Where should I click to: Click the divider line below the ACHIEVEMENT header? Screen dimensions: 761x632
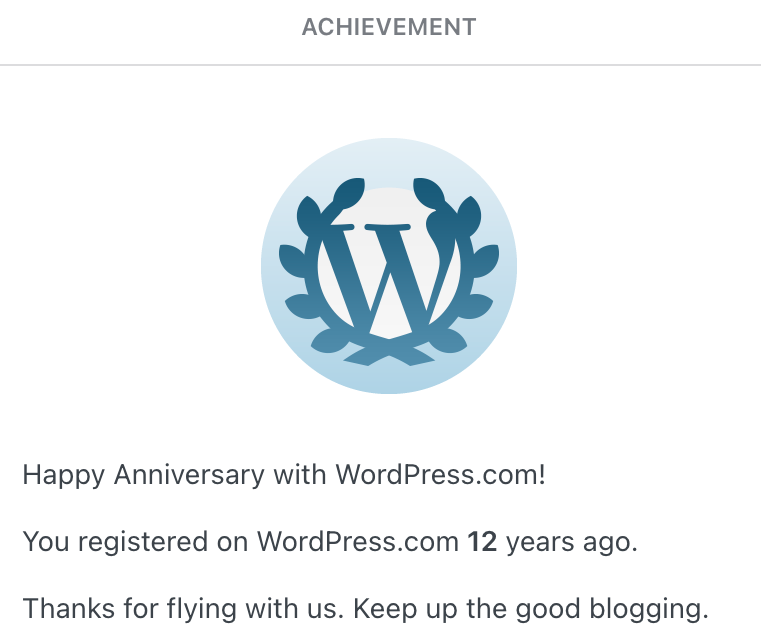pos(380,65)
